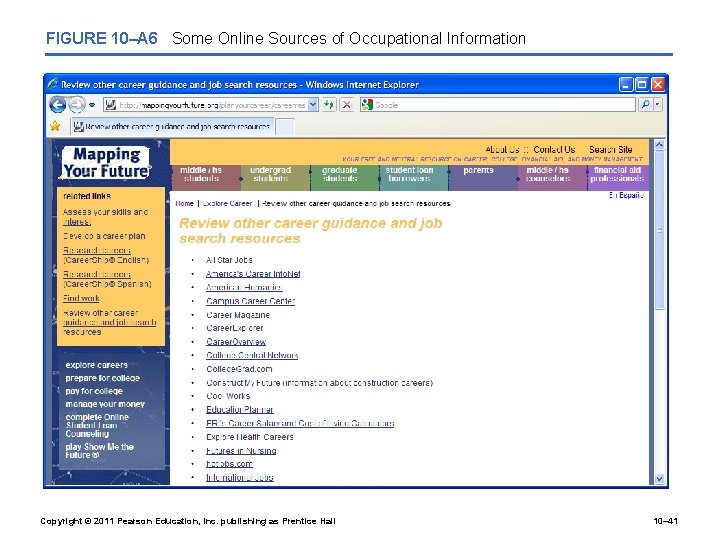The image size is (720, 540).
Task: Open Assess your skills and interest link
Action: 105,217
